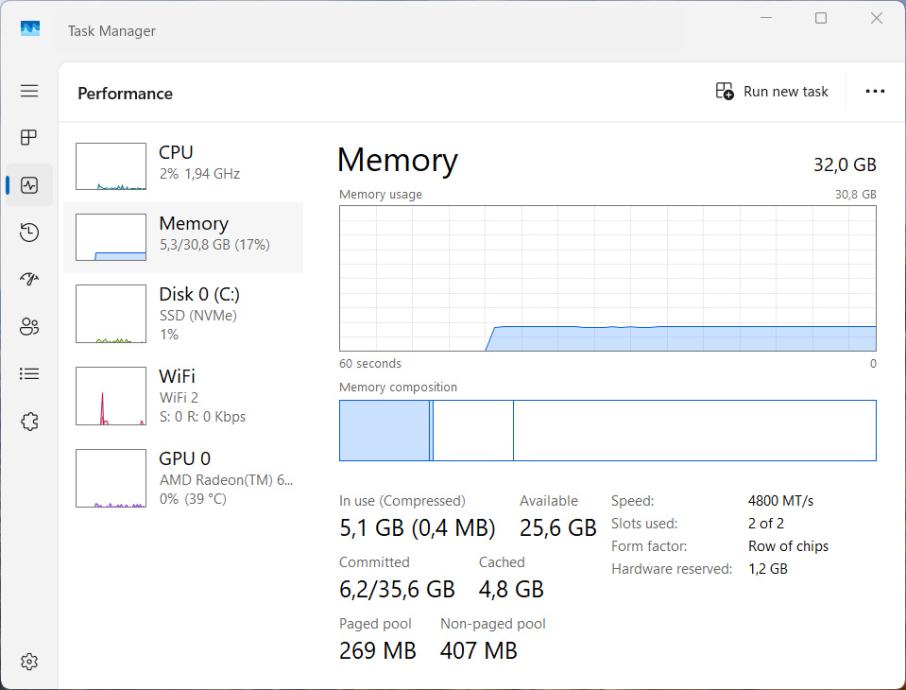Select the Performance page icon
906x690 pixels.
(29, 185)
